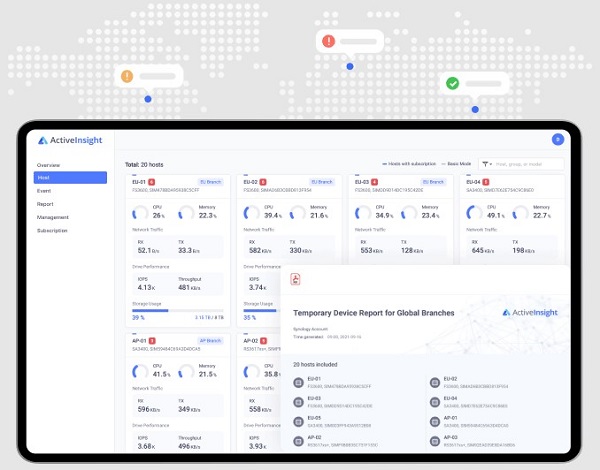Viewport: 600px width, 470px height.
Task: Open the Overview section in the sidebar
Action: [49, 164]
